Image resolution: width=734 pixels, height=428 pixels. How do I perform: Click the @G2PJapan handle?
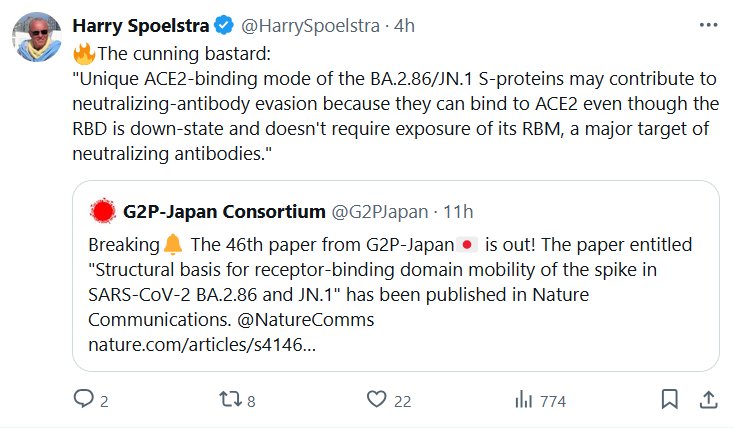click(x=379, y=212)
